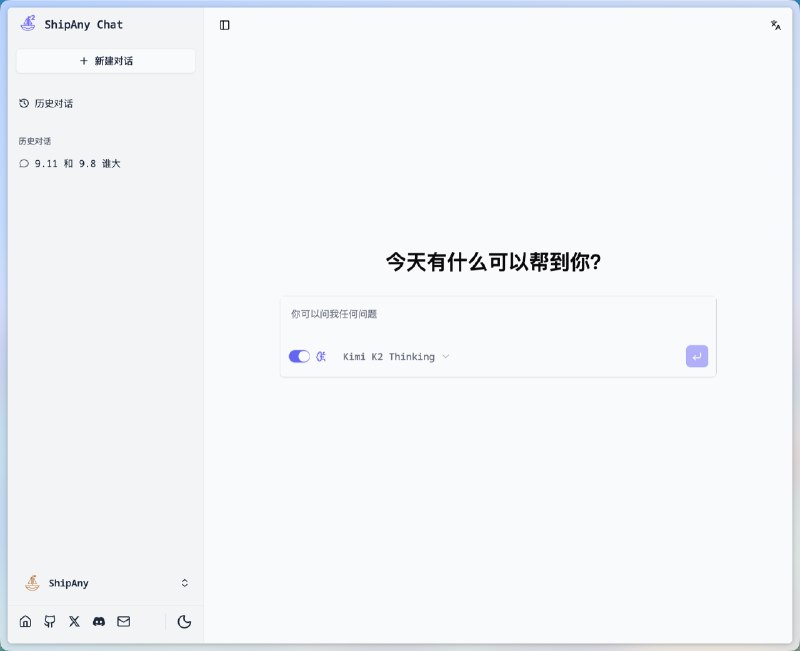Click the language switcher icon top right
Image resolution: width=800 pixels, height=651 pixels.
pyautogui.click(x=776, y=25)
